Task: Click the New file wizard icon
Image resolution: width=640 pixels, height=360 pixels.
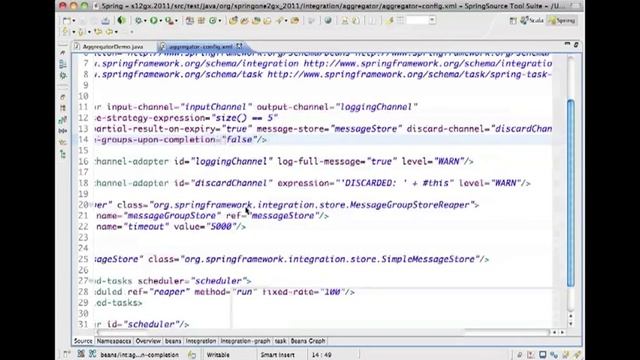Action: (x=66, y=20)
